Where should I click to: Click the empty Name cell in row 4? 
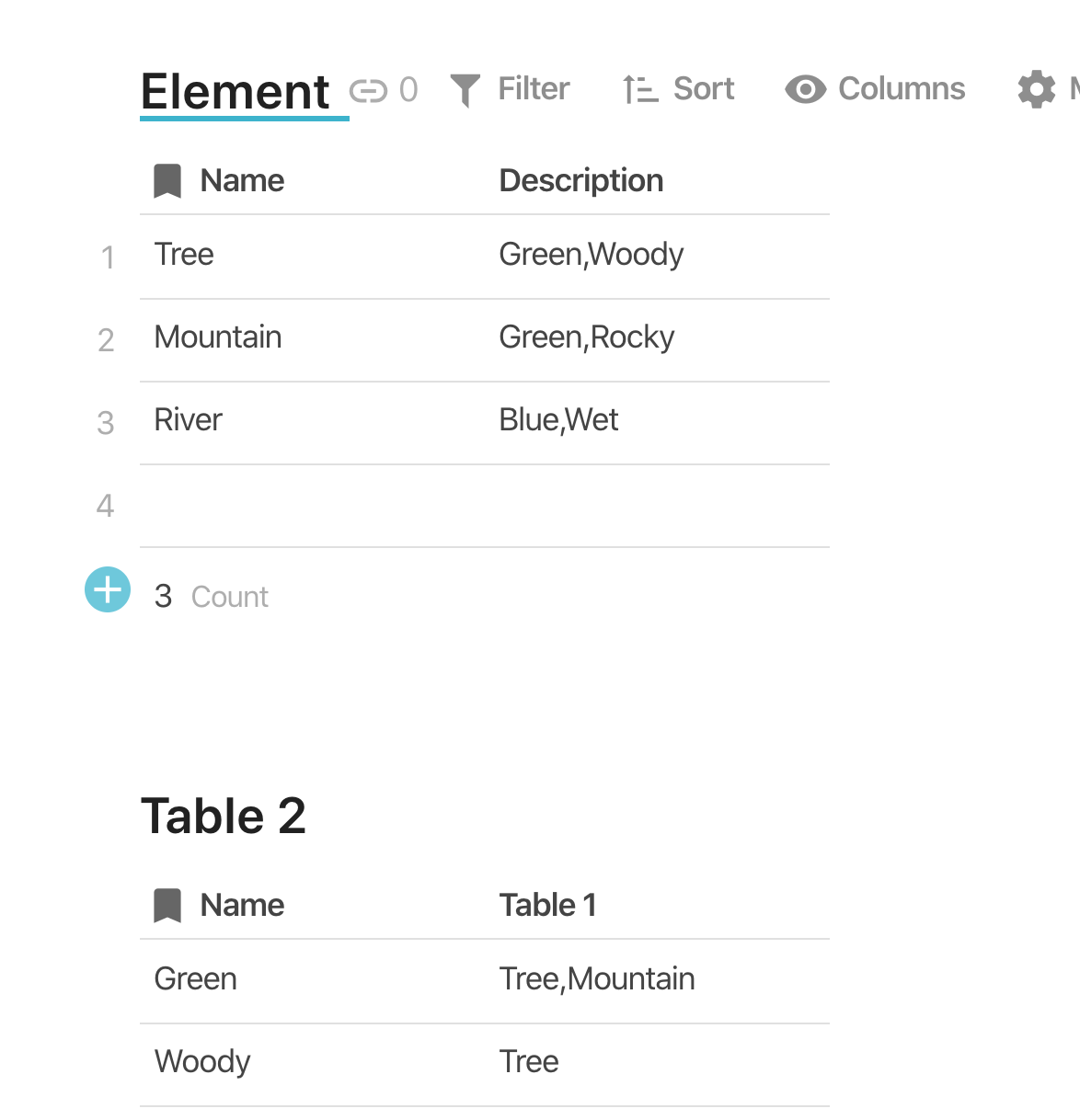(x=313, y=506)
